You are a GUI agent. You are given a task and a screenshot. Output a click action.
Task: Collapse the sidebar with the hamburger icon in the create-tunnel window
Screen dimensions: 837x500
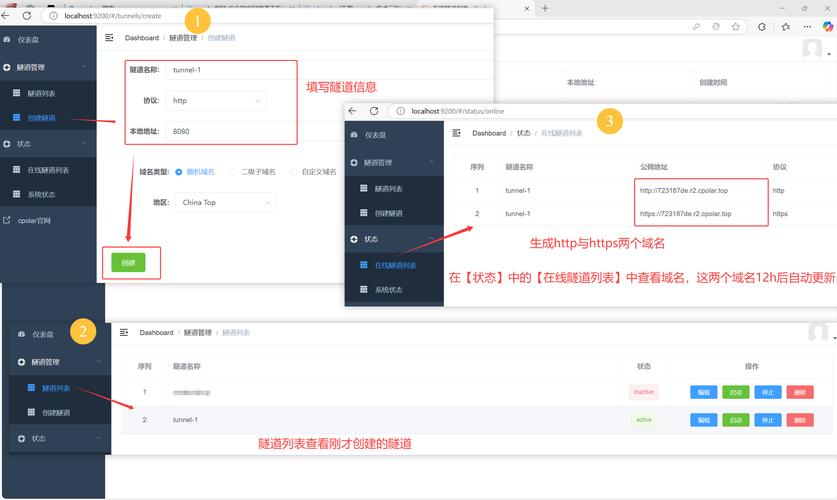[x=109, y=38]
